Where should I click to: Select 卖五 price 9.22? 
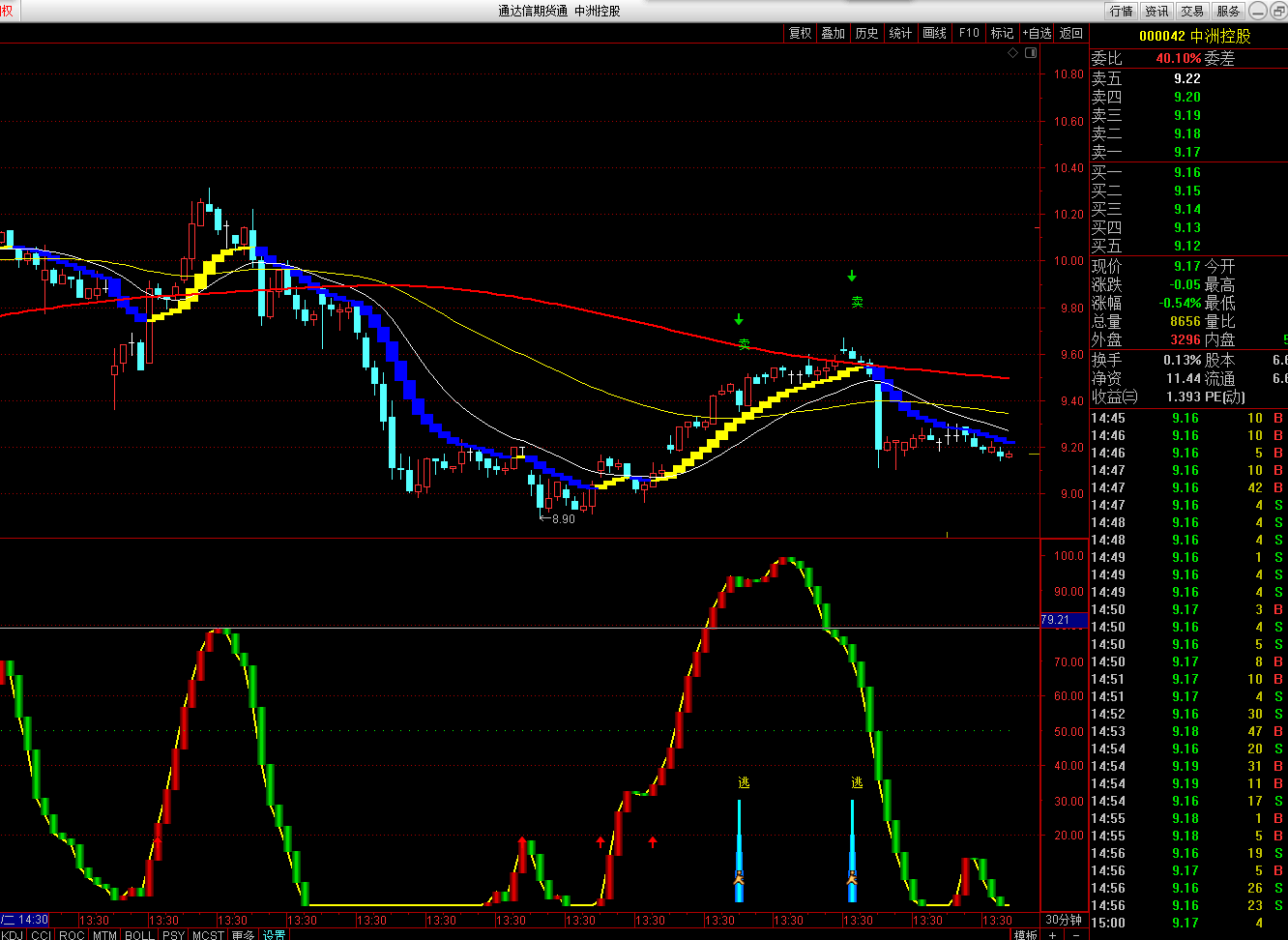(x=1187, y=78)
